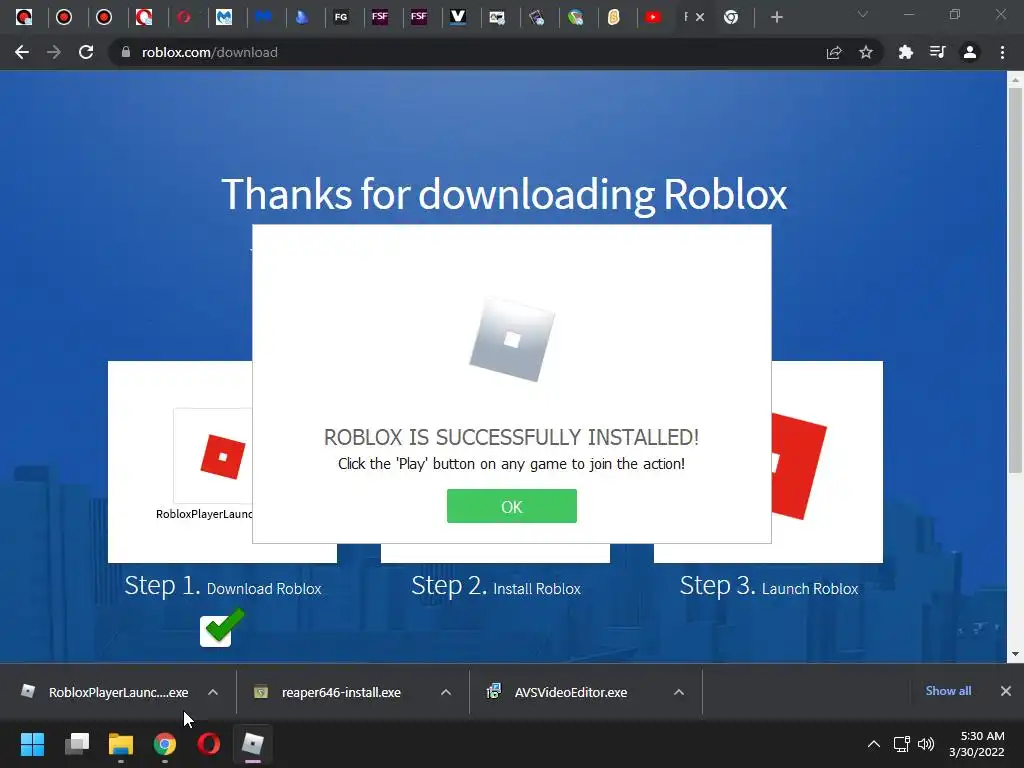Click the large red Roblox logo in Step 3 card
Image resolution: width=1024 pixels, height=768 pixels.
(x=799, y=466)
